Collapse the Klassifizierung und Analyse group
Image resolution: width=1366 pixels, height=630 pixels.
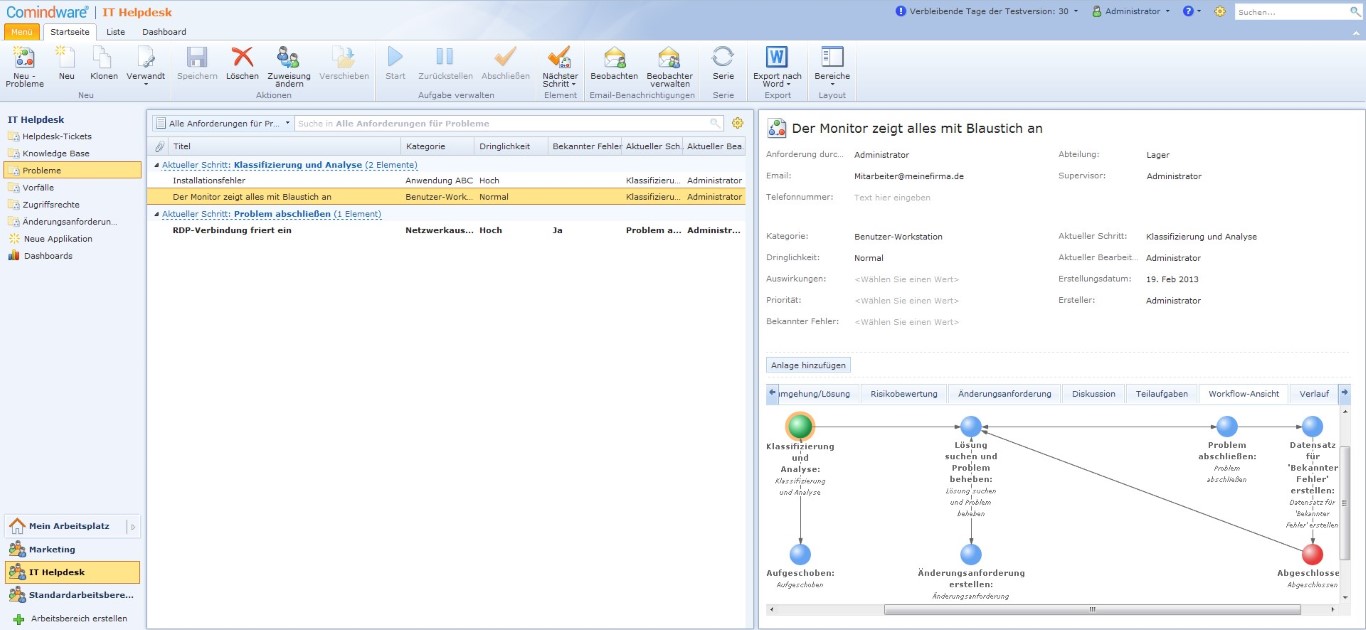click(155, 165)
